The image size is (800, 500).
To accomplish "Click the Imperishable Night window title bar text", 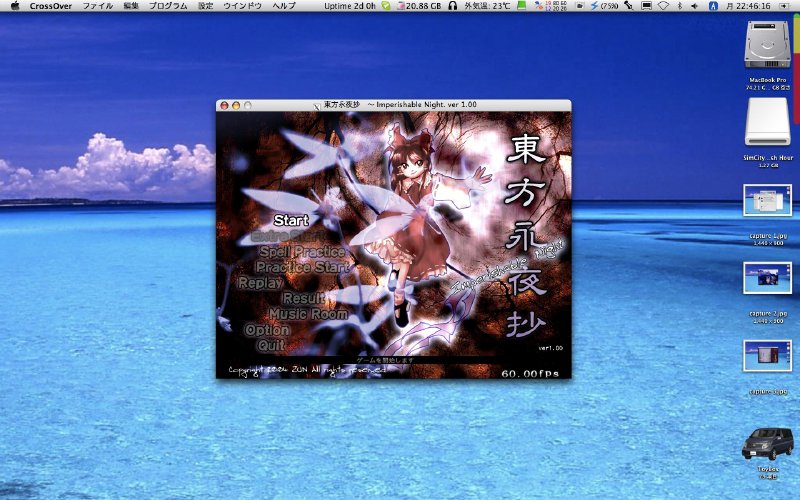I will (400, 105).
